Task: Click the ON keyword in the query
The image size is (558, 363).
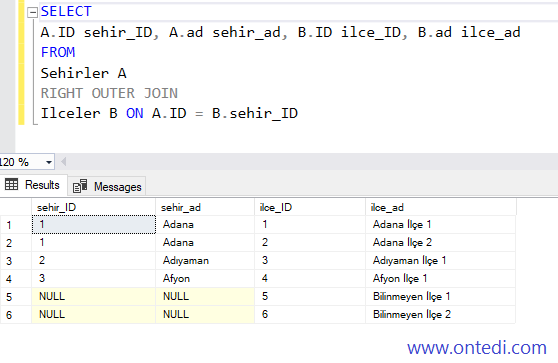Action: tap(135, 114)
